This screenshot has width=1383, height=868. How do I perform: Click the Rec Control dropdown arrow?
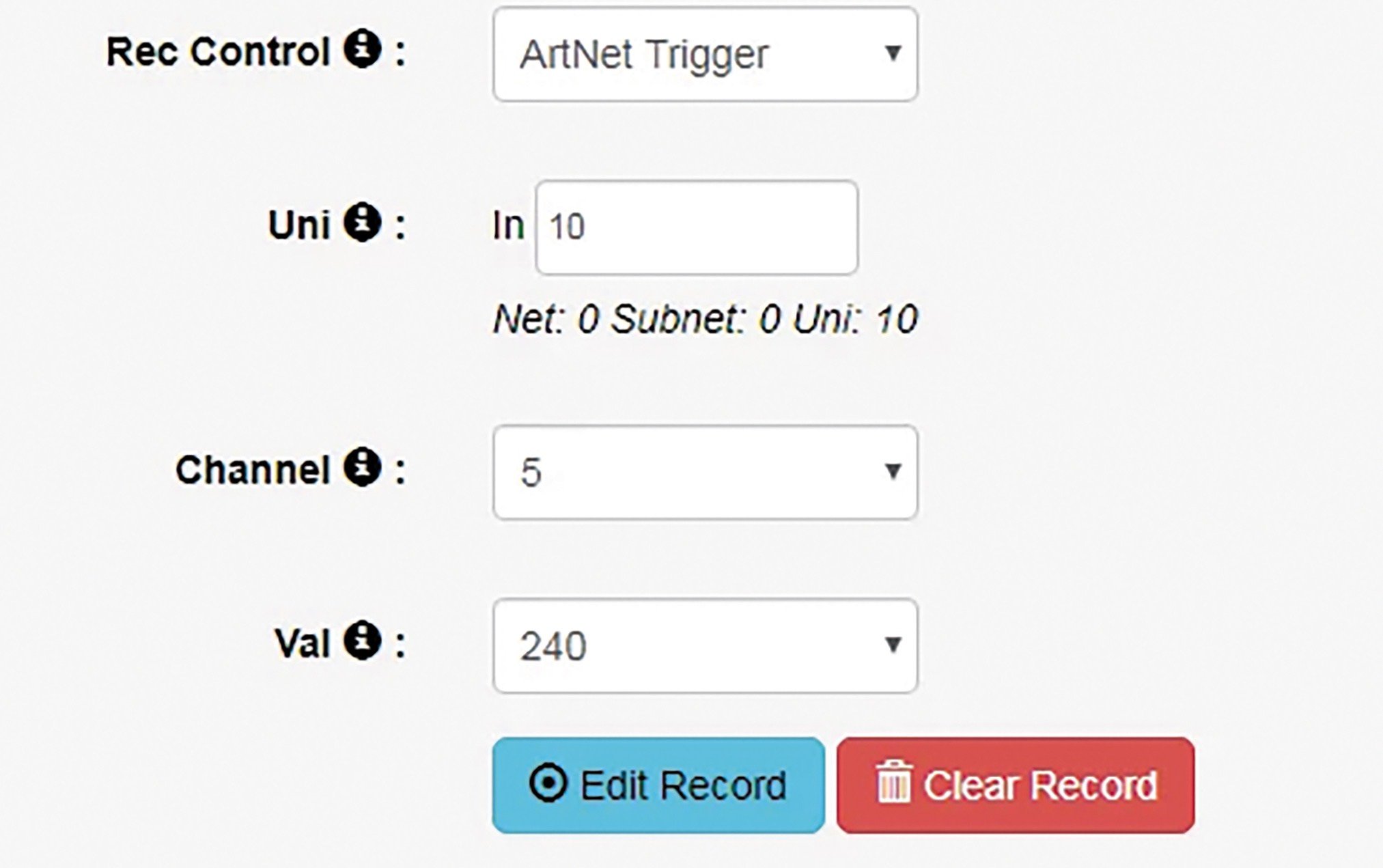tap(892, 53)
